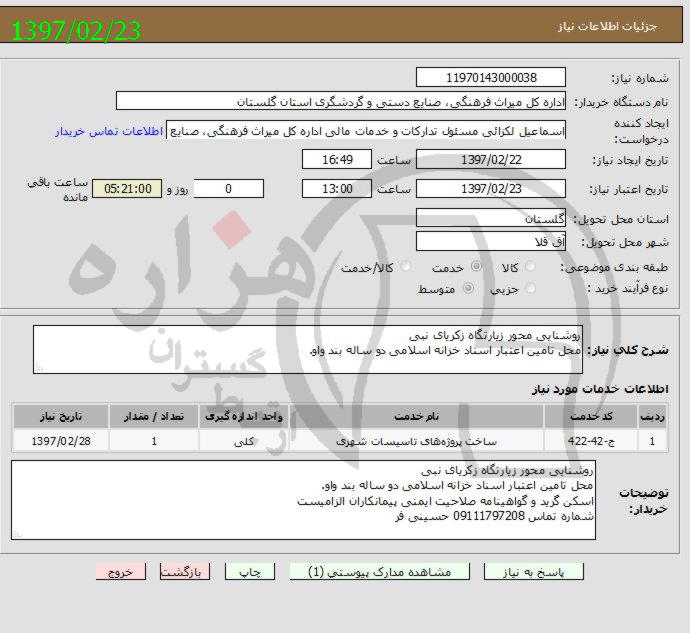Click the پاسخ به نیاز button

point(533,572)
